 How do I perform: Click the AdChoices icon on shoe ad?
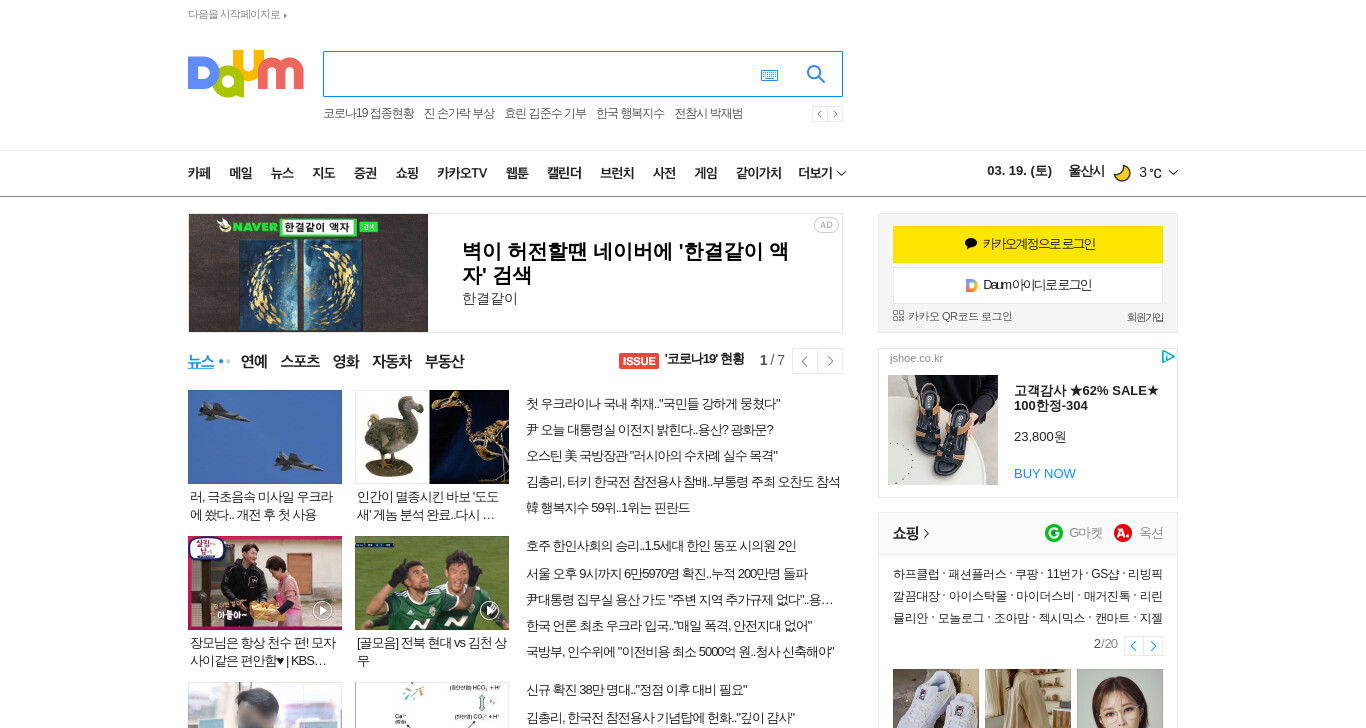coord(1168,357)
